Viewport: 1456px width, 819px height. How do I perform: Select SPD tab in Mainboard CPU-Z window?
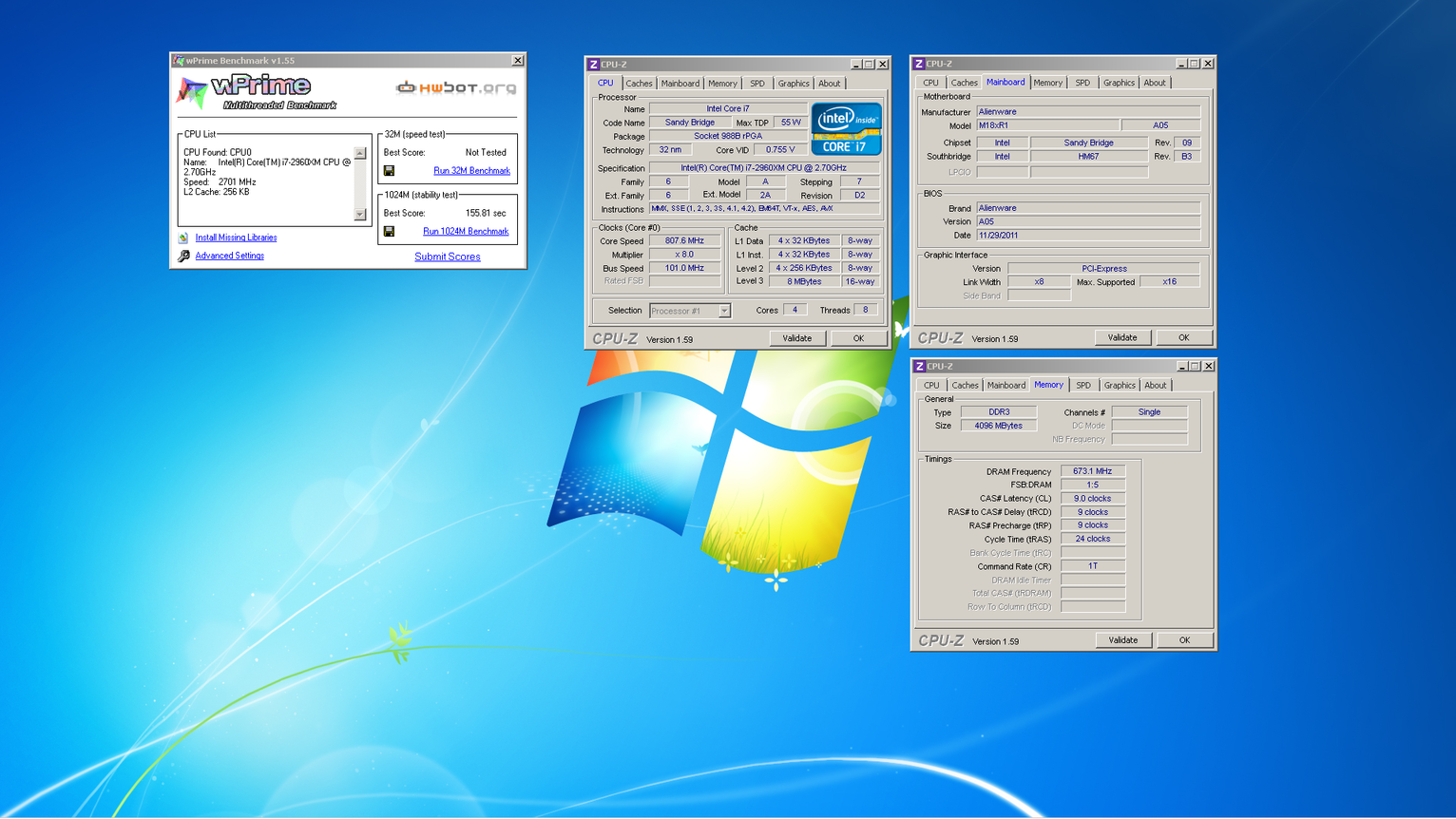[1082, 83]
